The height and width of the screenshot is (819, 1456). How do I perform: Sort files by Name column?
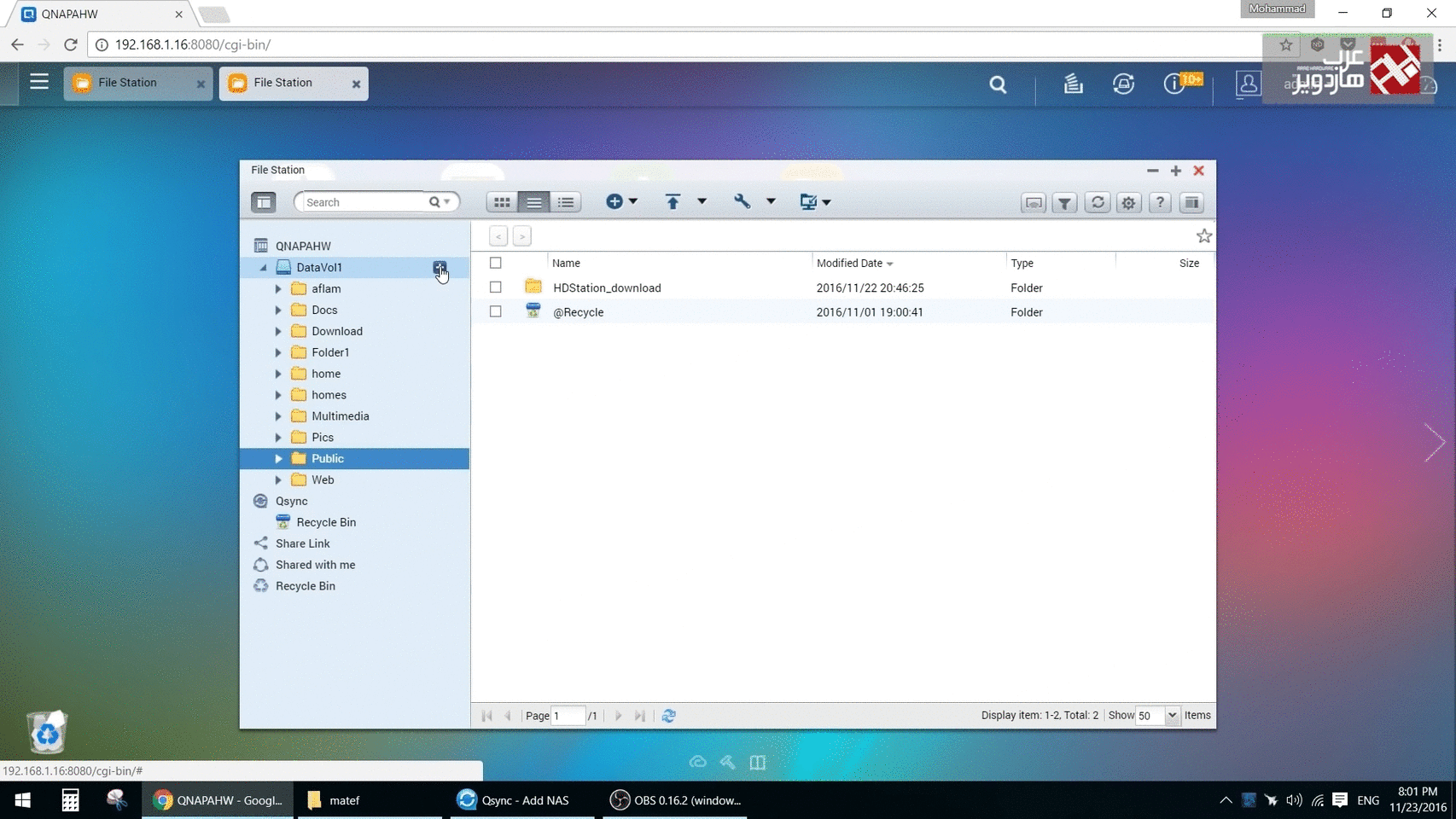coord(566,264)
